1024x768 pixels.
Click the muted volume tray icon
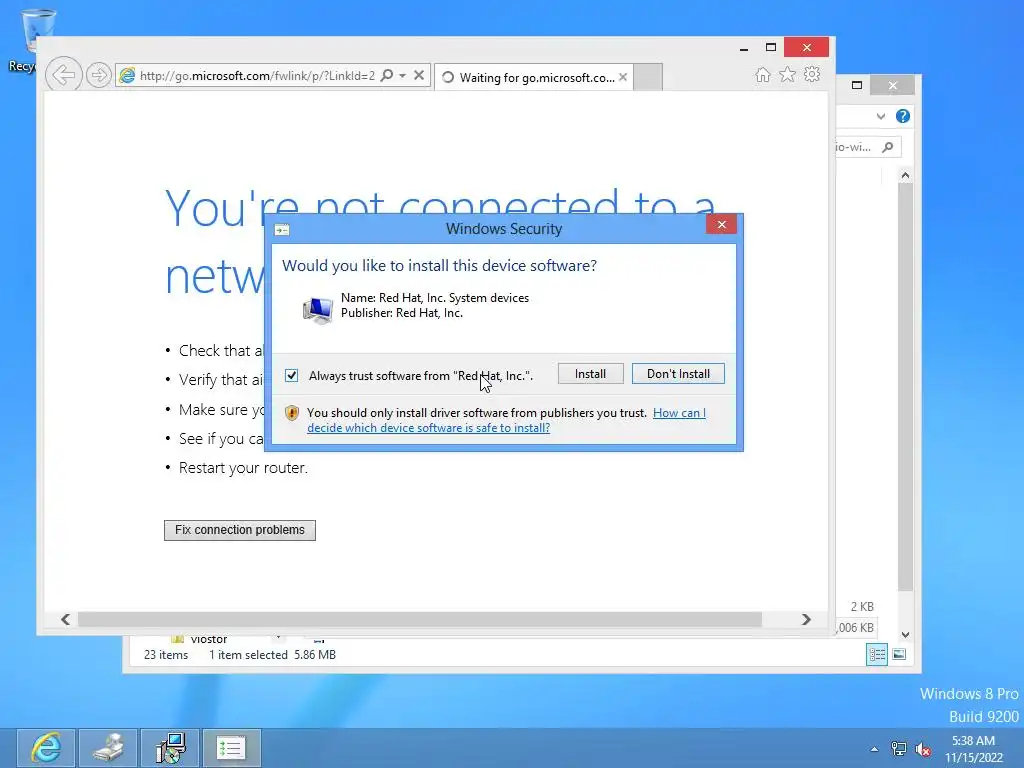point(923,749)
